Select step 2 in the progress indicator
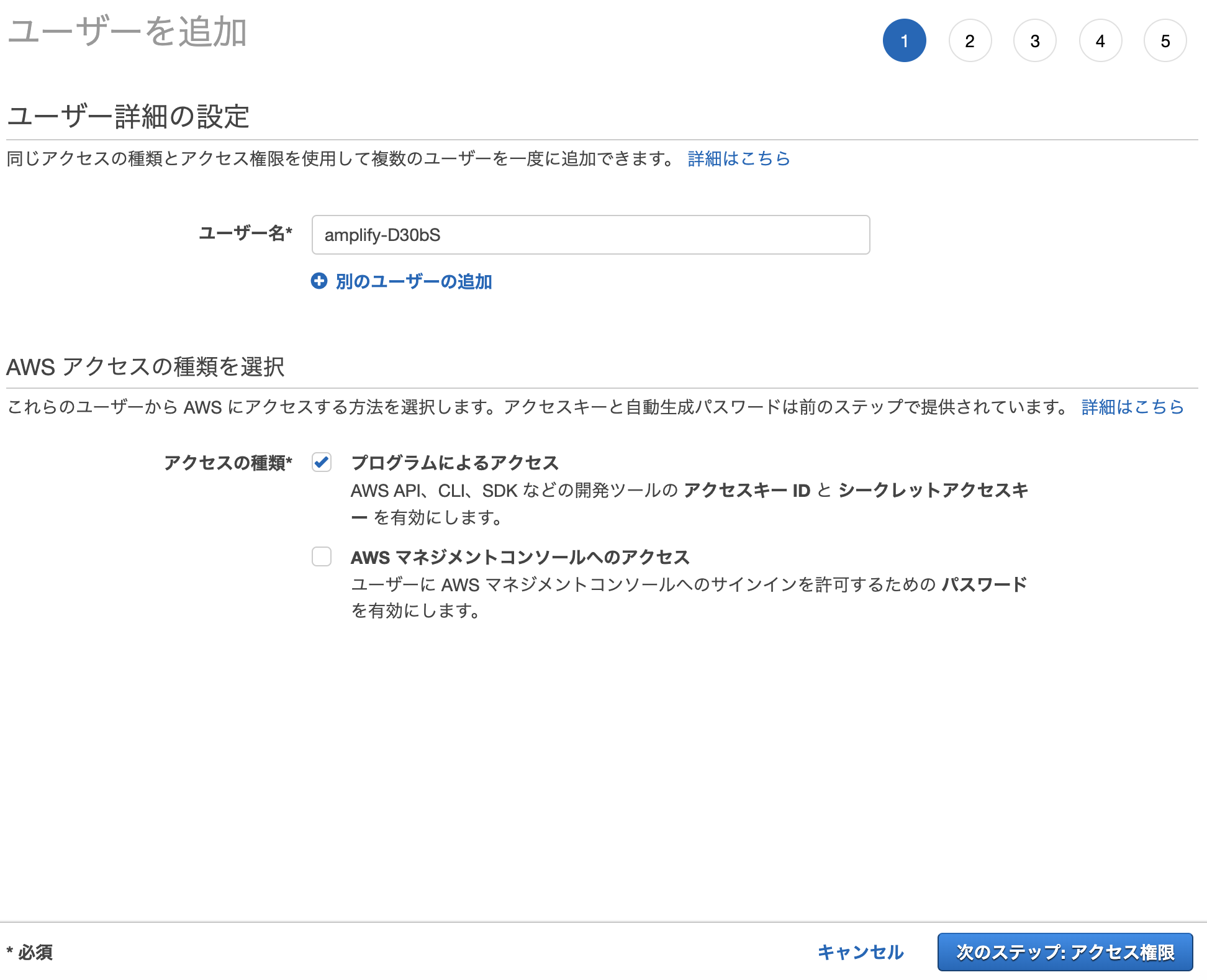 [970, 40]
